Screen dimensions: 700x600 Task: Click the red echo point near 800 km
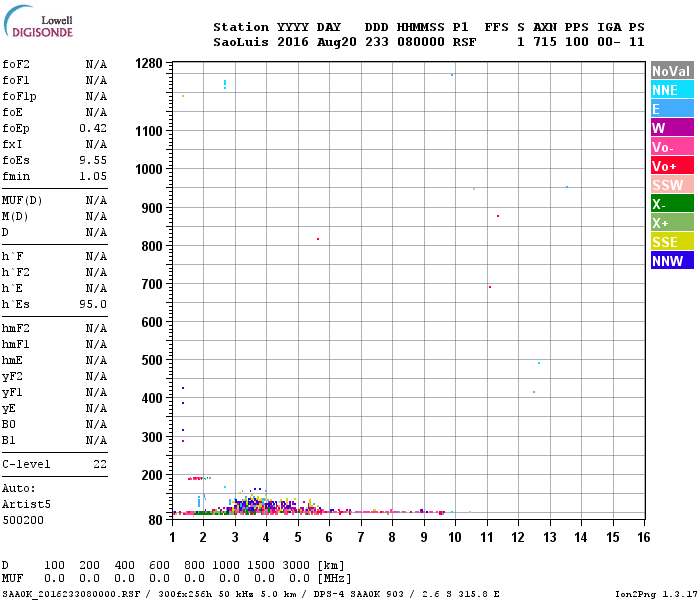coord(318,239)
